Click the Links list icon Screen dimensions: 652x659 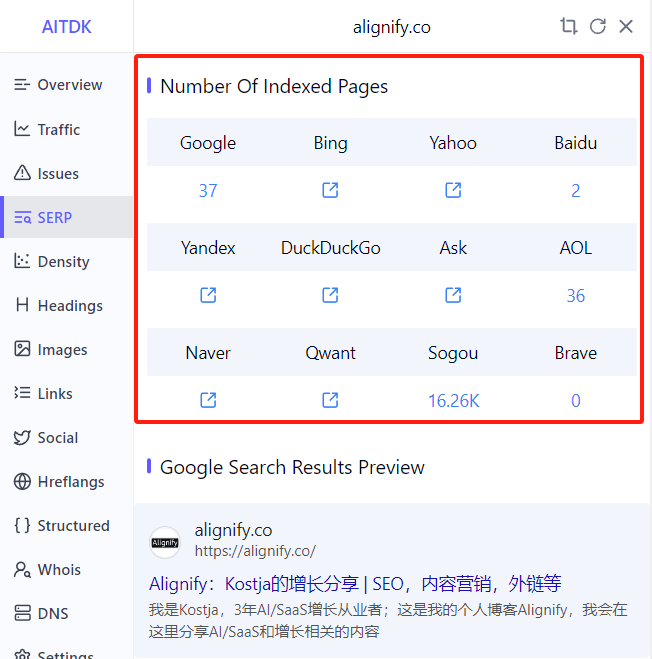[22, 393]
